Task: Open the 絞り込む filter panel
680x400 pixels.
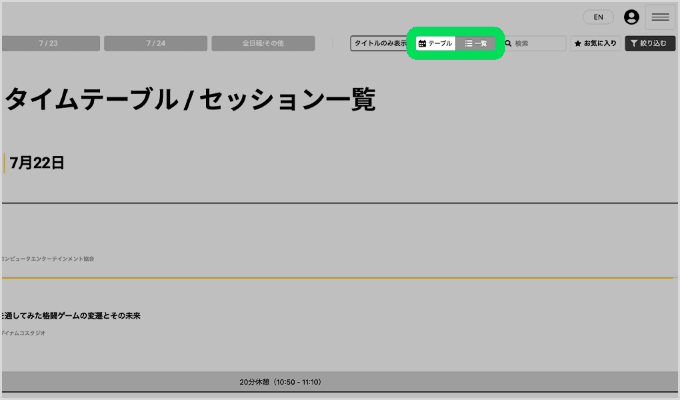Action: coord(650,43)
